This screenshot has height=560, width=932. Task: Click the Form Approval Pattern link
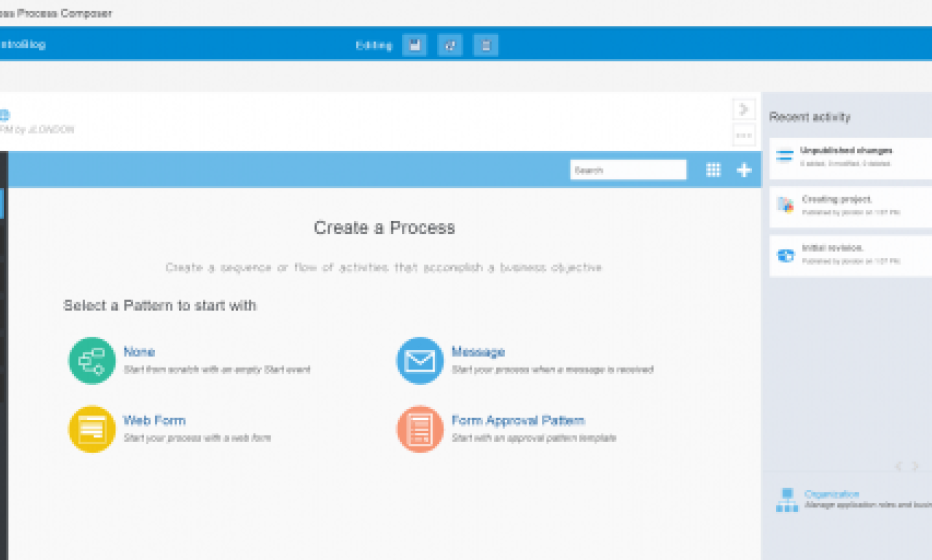click(518, 420)
